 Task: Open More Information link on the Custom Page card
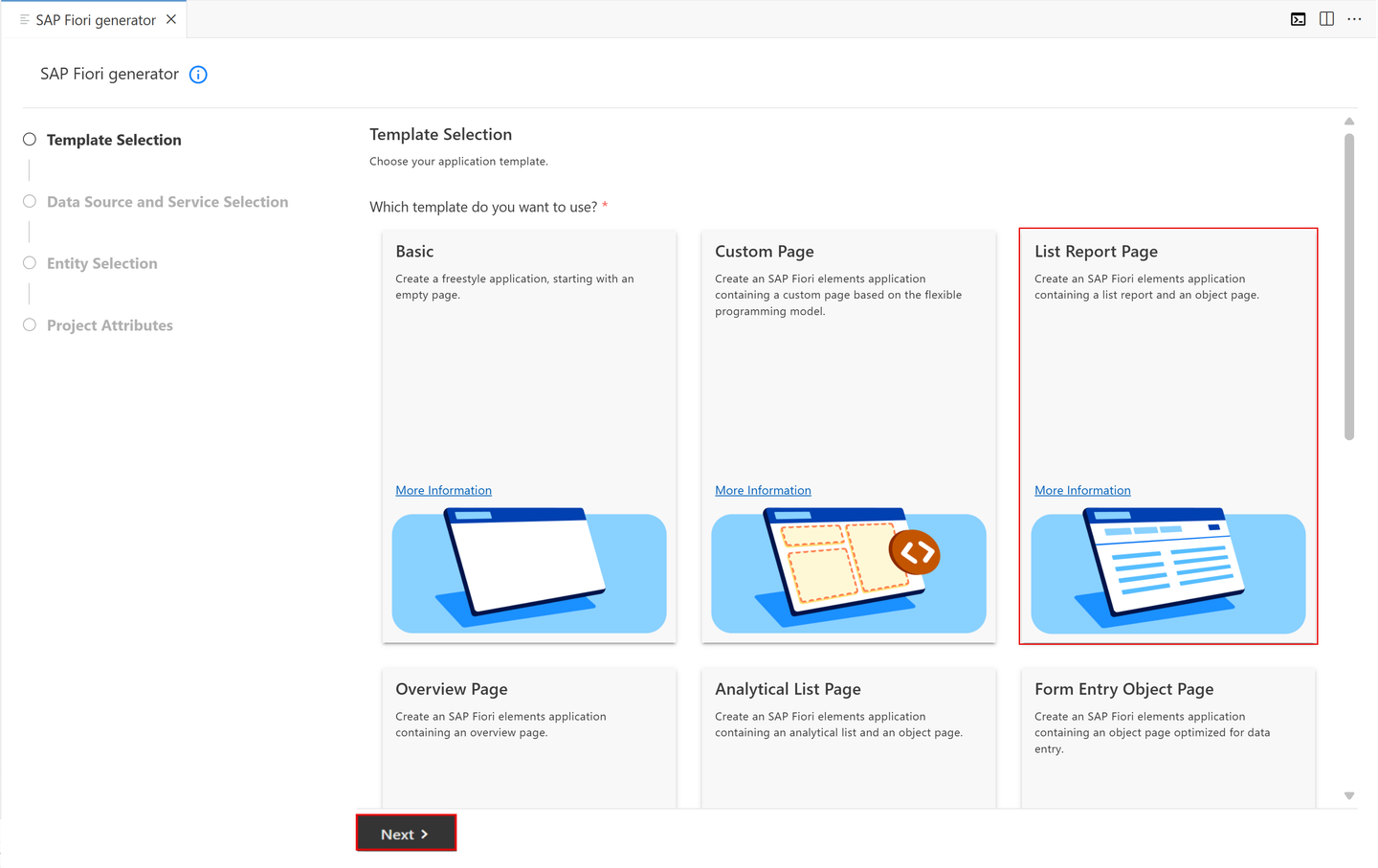click(763, 490)
